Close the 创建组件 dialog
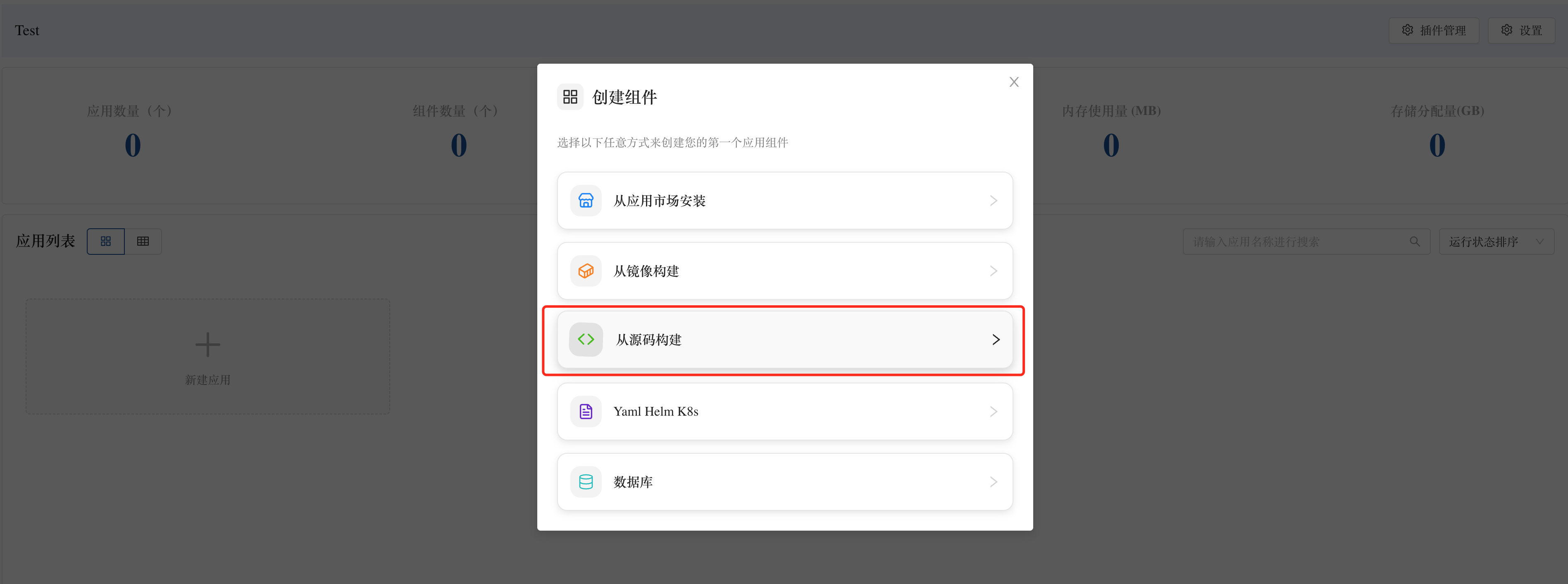This screenshot has width=1568, height=584. pyautogui.click(x=1013, y=82)
